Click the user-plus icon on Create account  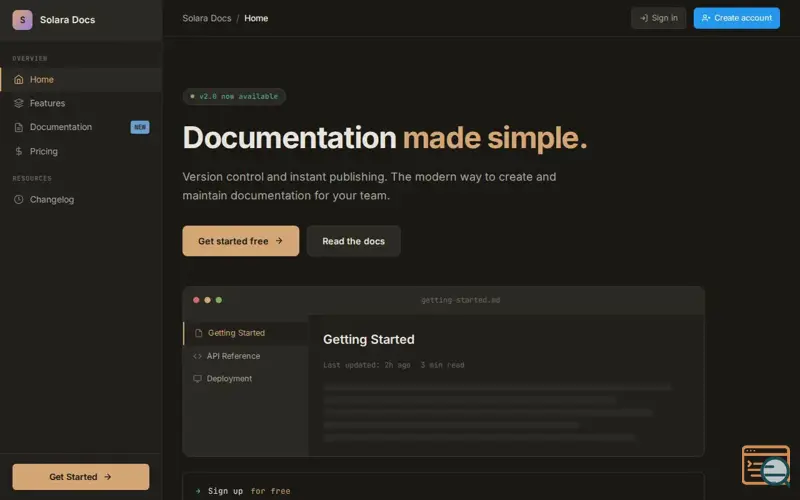[x=706, y=18]
